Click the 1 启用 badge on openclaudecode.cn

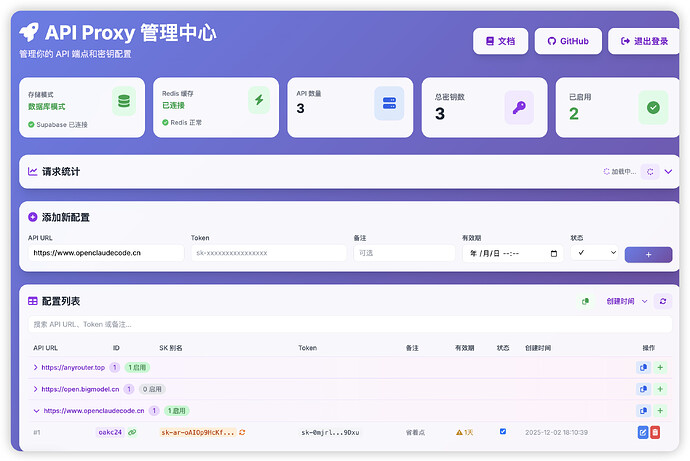coord(176,410)
